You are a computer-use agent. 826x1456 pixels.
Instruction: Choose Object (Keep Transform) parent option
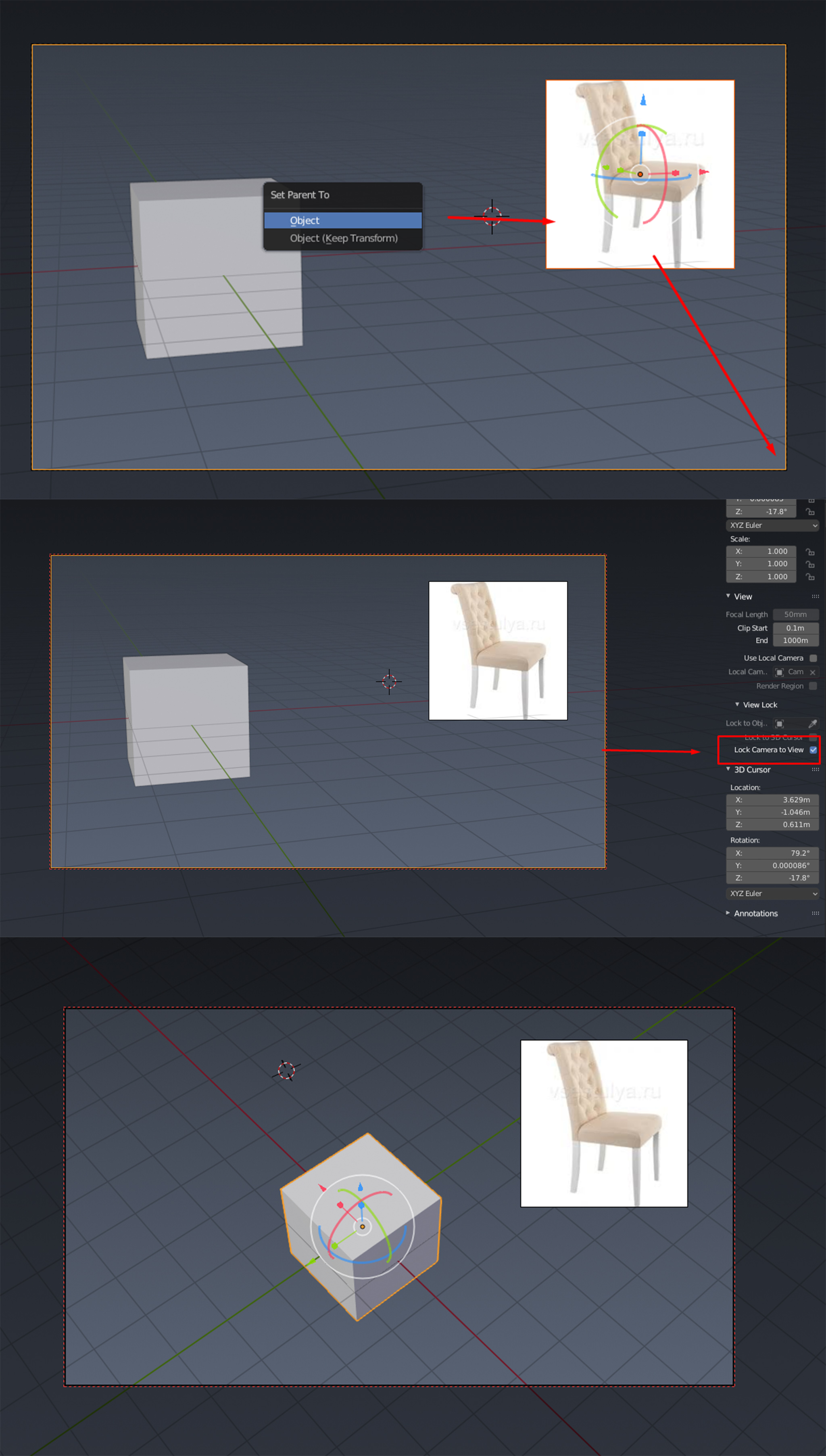click(x=343, y=238)
